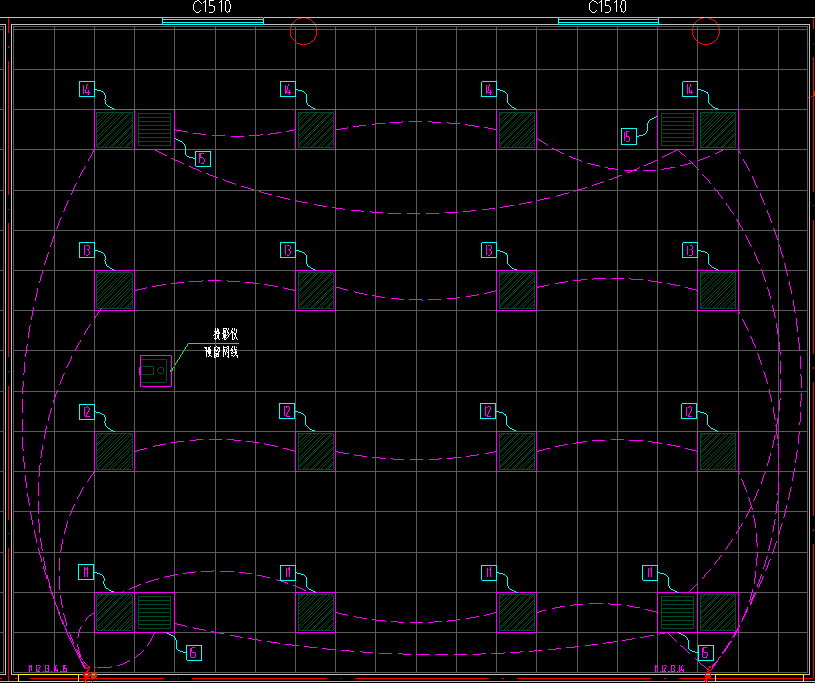Select the red switch symbol at the bottom-right door
The image size is (815, 683).
(x=707, y=675)
